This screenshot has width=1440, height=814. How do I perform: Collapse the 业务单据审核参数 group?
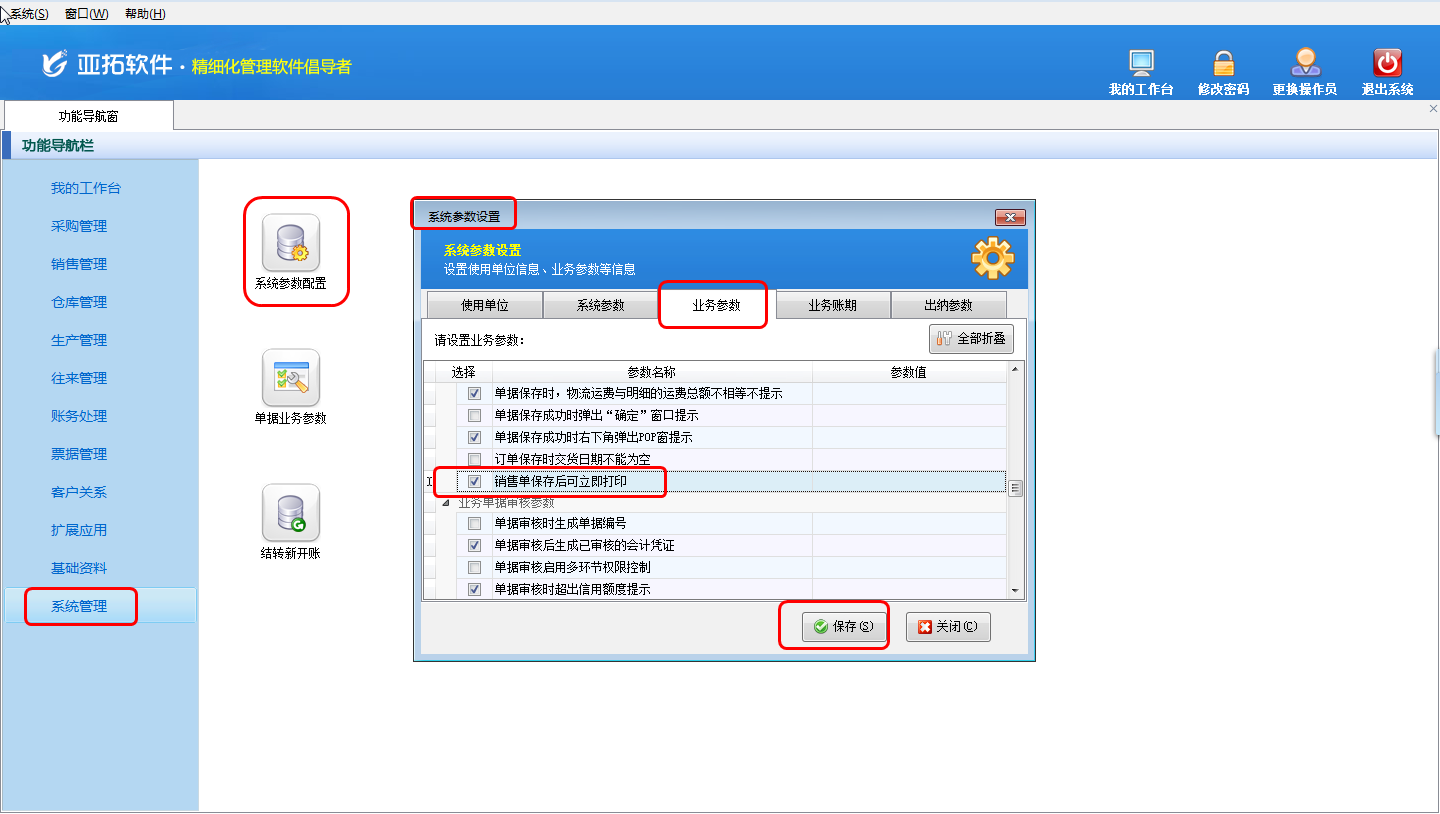point(446,504)
